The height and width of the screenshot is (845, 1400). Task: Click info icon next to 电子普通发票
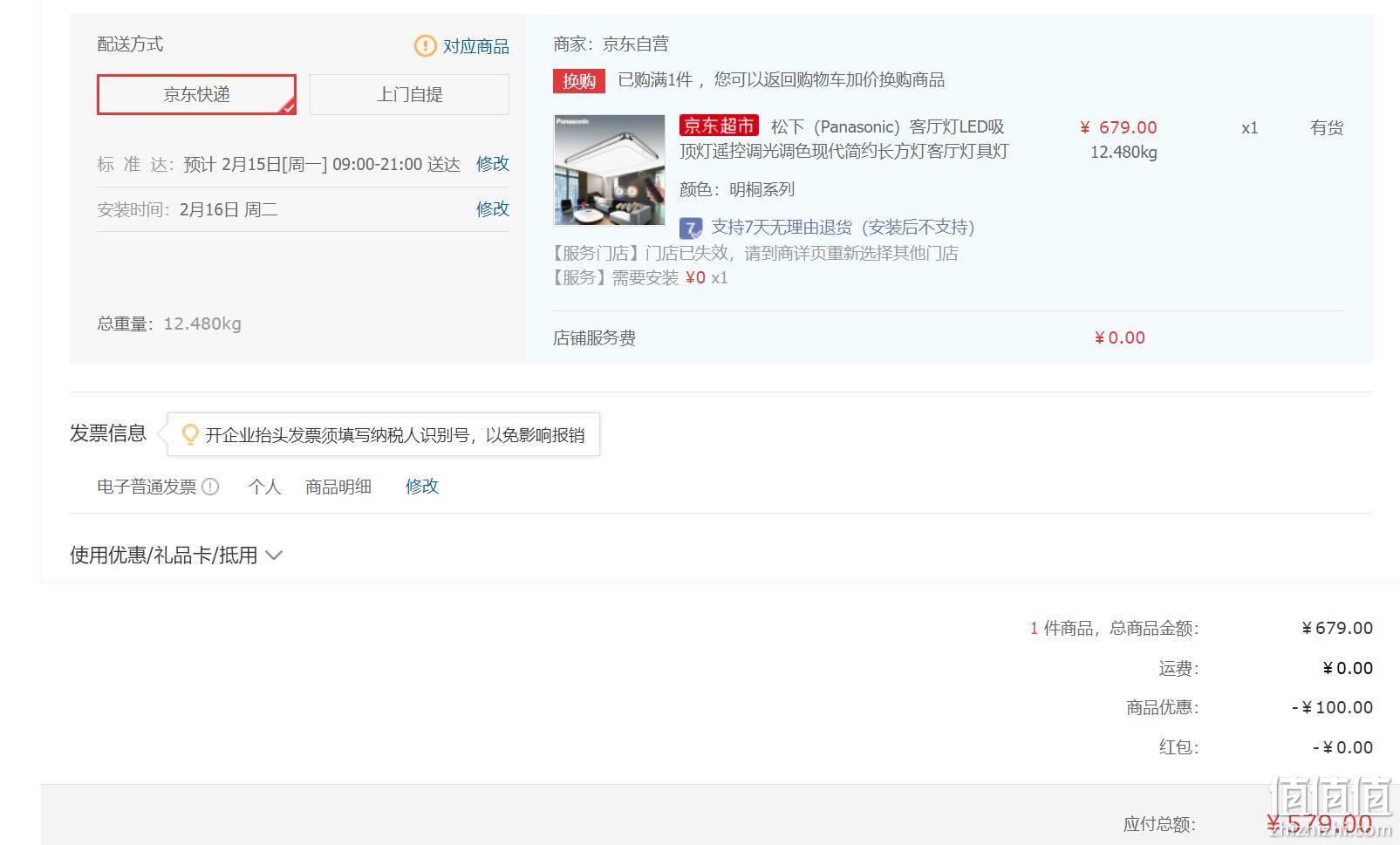(x=210, y=487)
